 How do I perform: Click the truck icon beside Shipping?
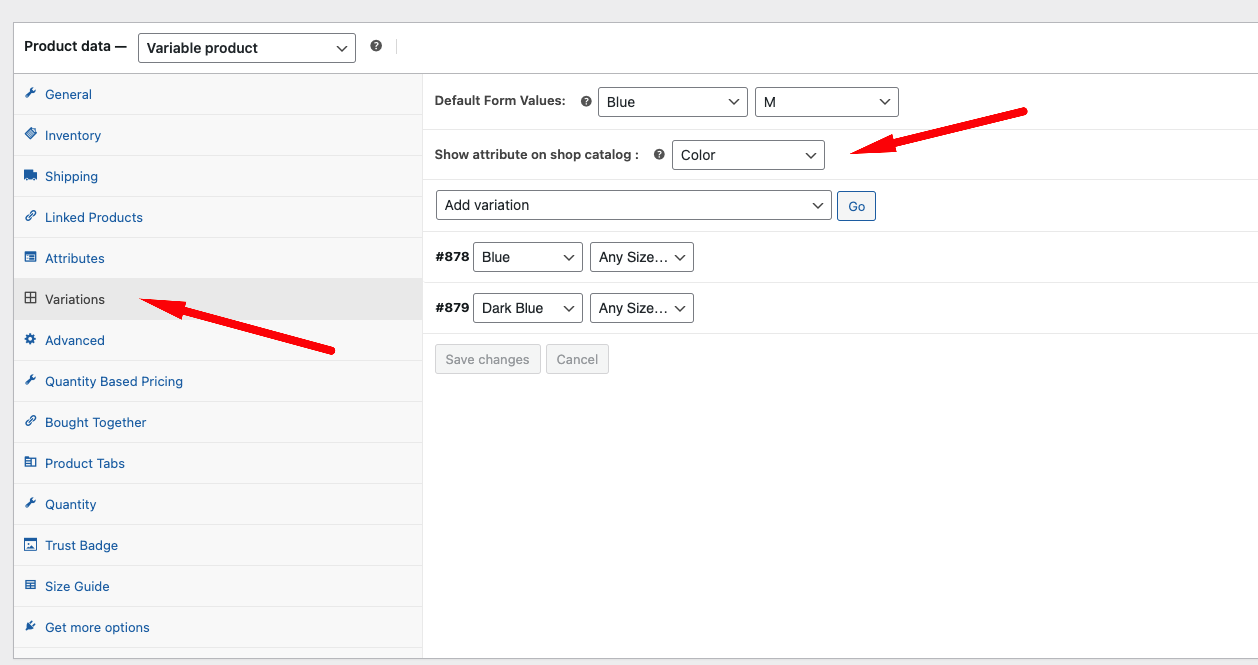[x=31, y=176]
